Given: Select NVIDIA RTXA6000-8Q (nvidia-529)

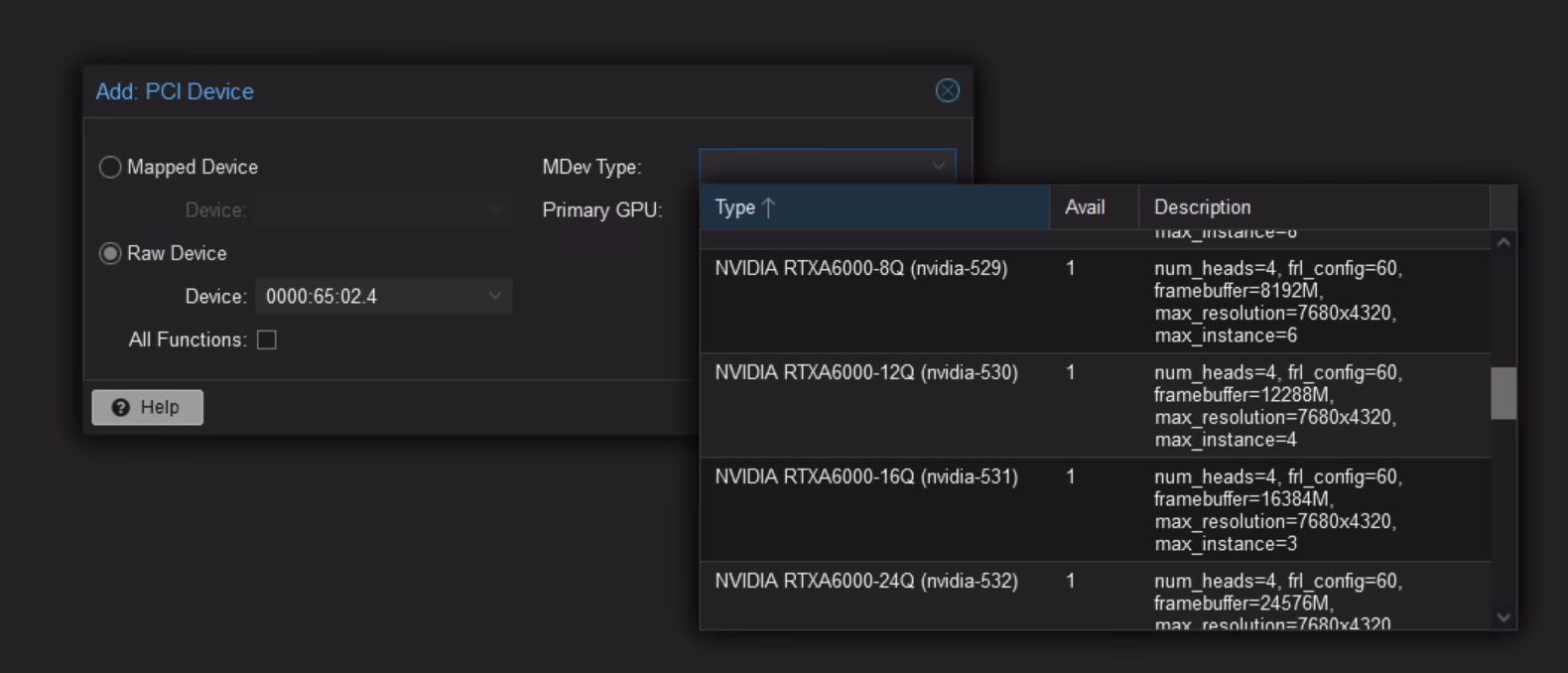Looking at the screenshot, I should (860, 269).
